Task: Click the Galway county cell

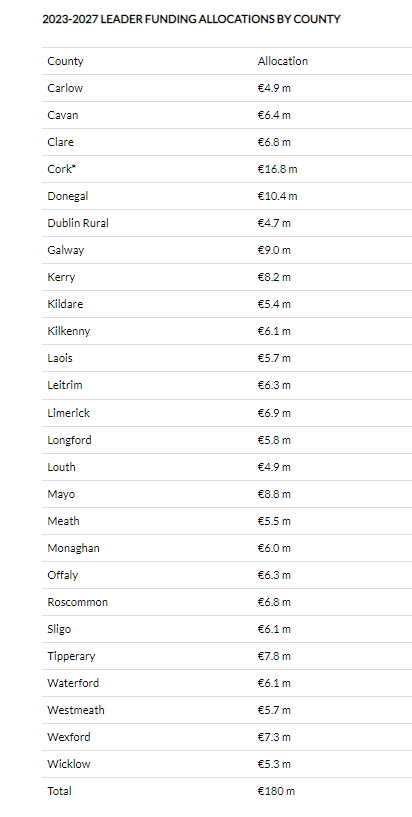Action: tap(66, 250)
